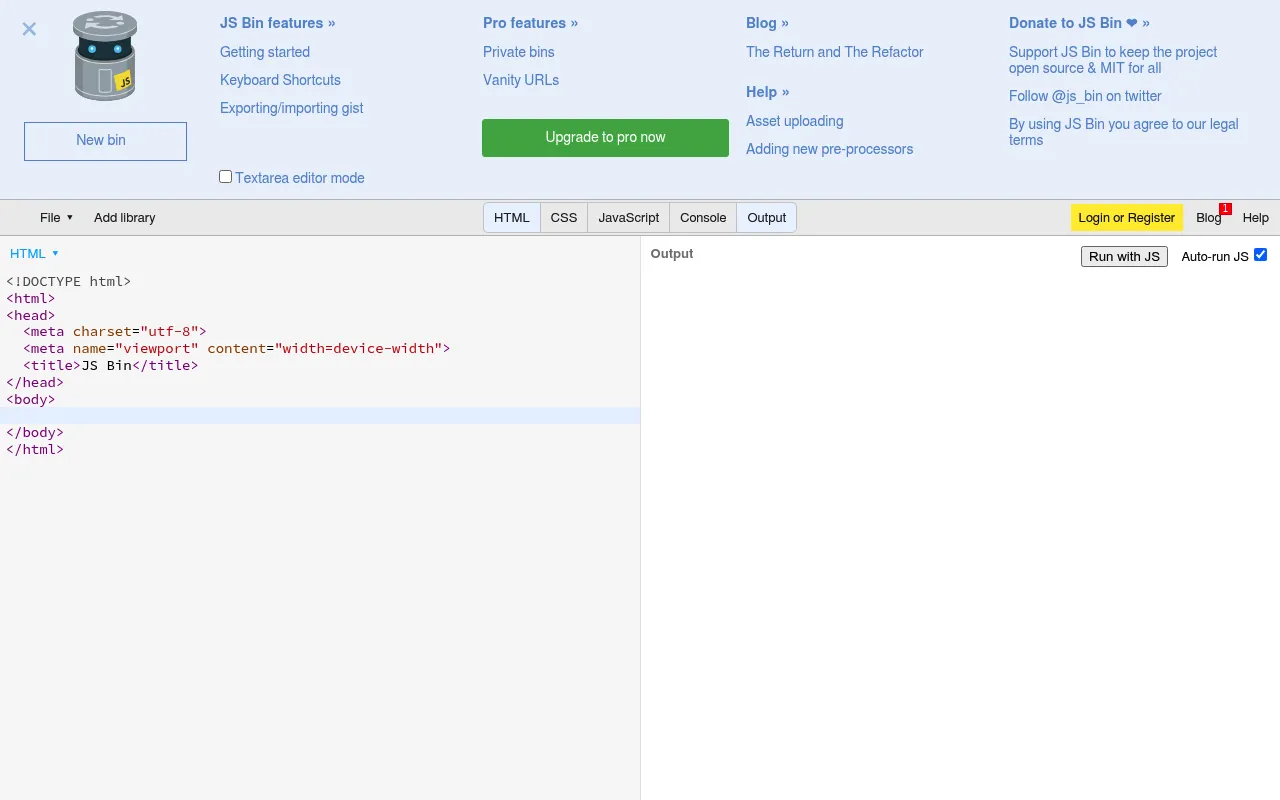Open Vanity URLs link
This screenshot has height=800, width=1280.
pos(521,80)
